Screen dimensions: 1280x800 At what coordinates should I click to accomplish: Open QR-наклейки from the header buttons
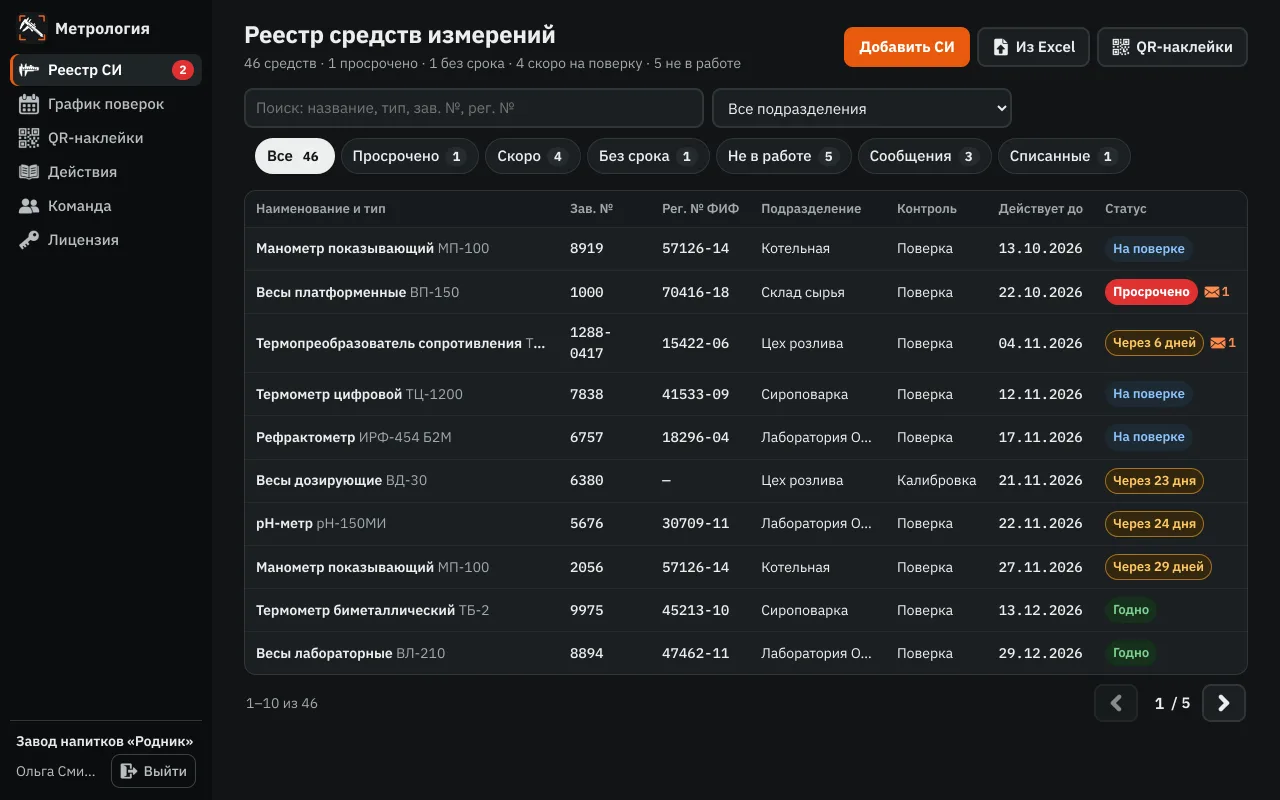coord(1172,47)
